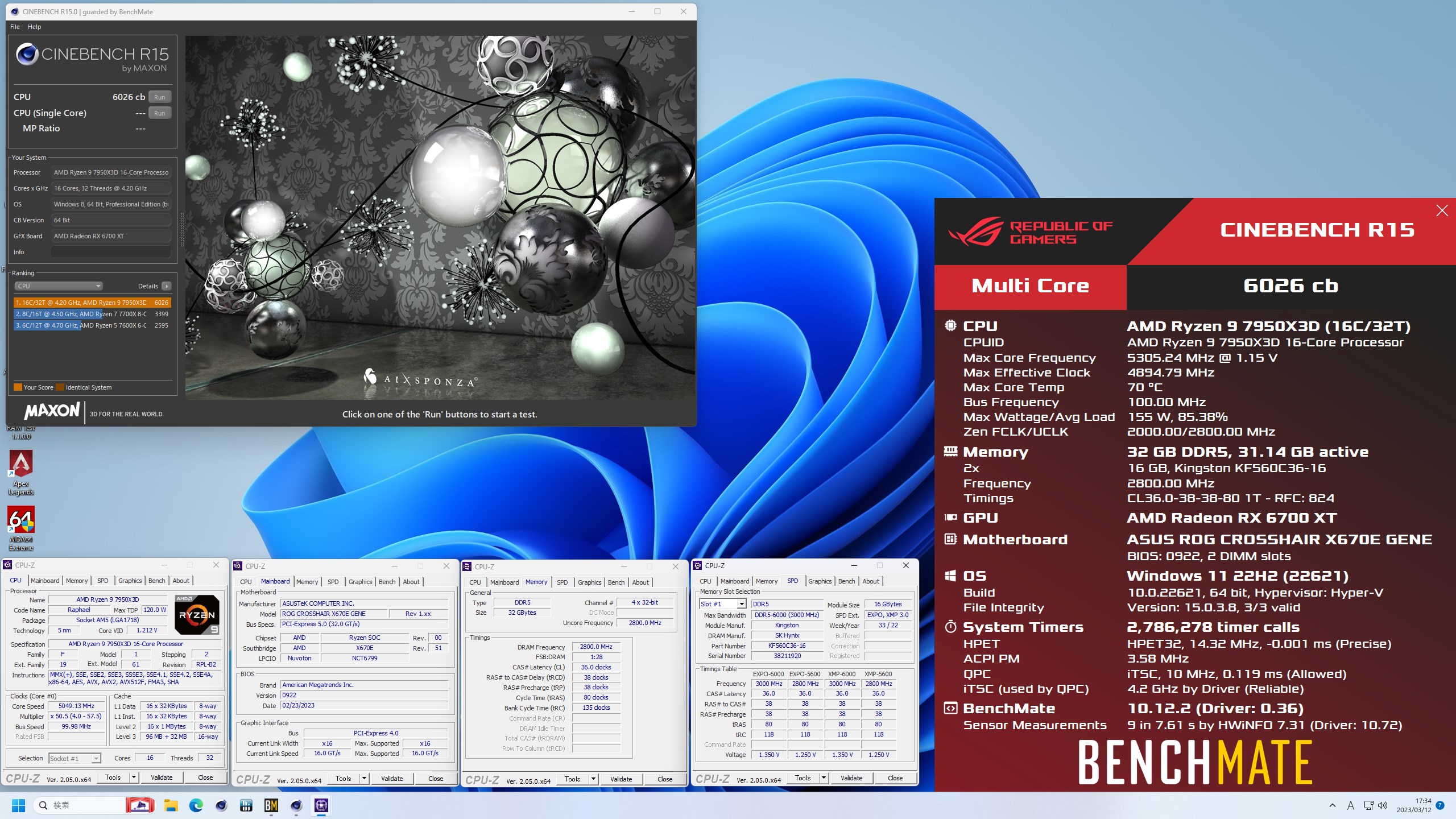
Task: Run the CPU (Single Core) test
Action: [x=159, y=113]
